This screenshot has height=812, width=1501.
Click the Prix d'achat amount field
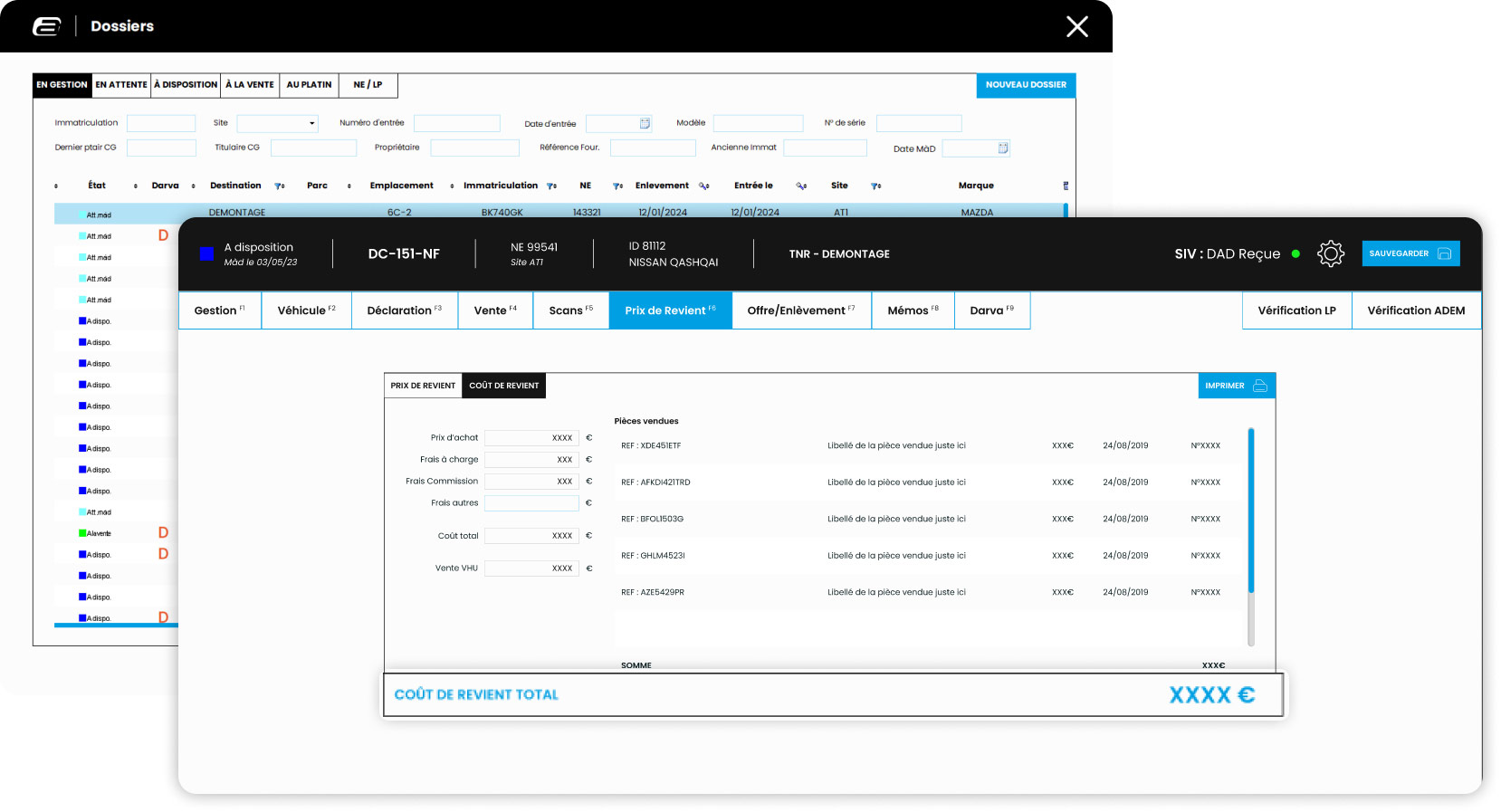tap(531, 438)
